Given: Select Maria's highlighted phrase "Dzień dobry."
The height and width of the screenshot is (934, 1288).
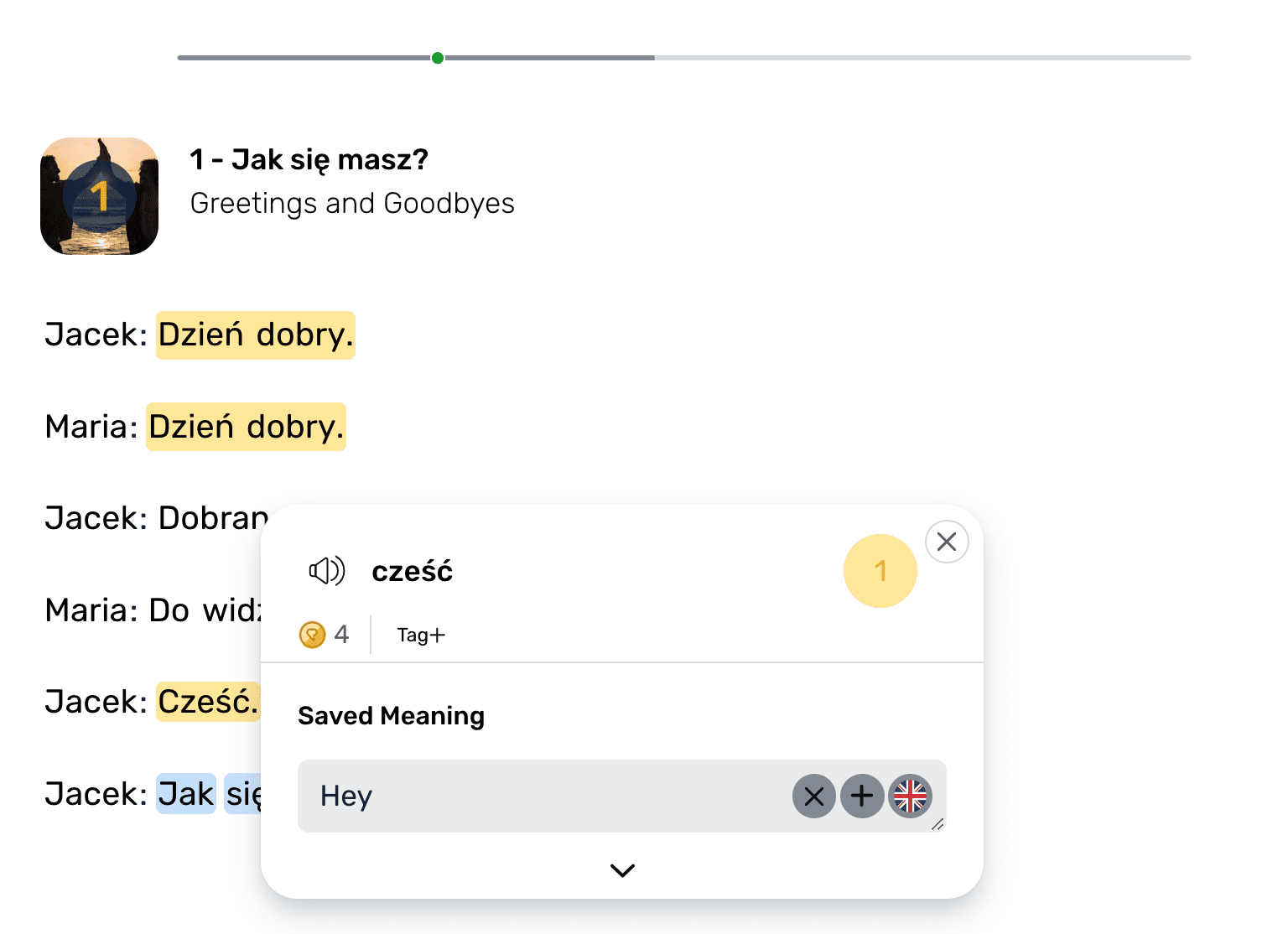Looking at the screenshot, I should point(245,427).
